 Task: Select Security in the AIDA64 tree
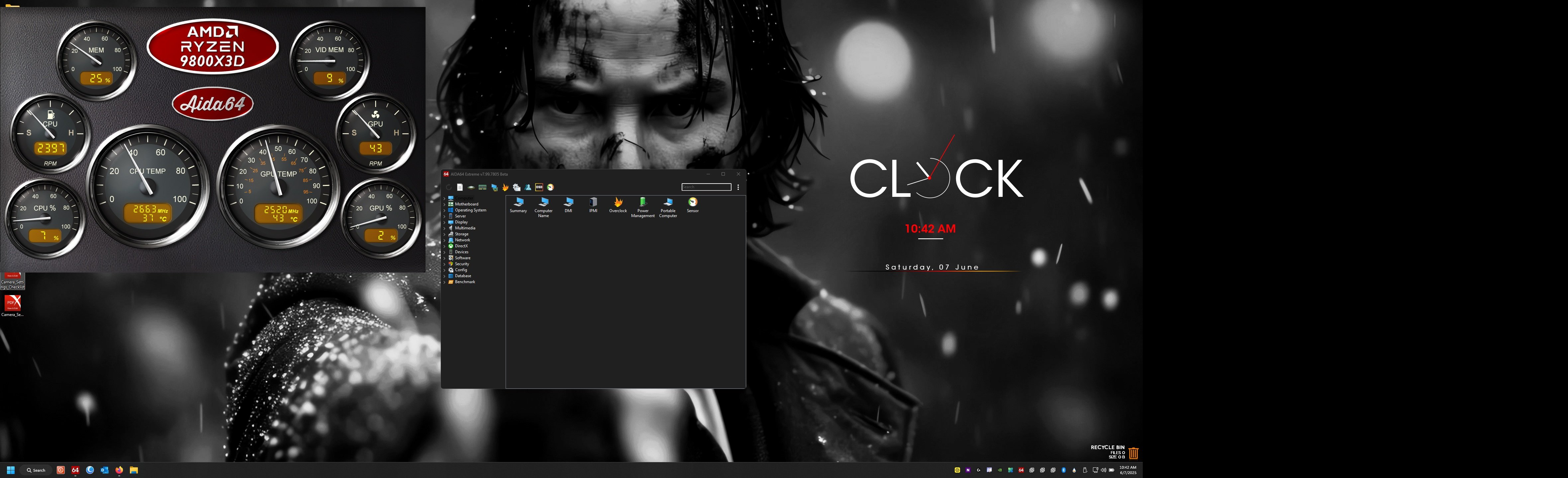coord(462,264)
